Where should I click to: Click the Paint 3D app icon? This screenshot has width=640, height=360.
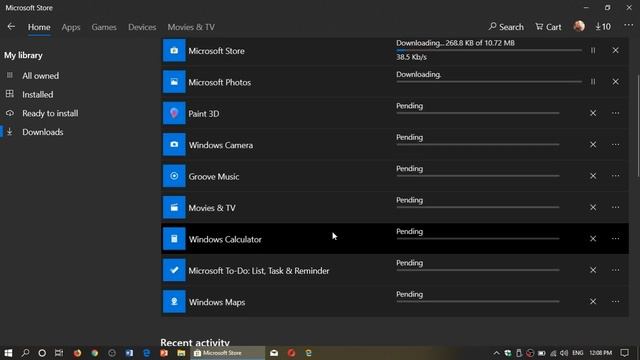(174, 113)
